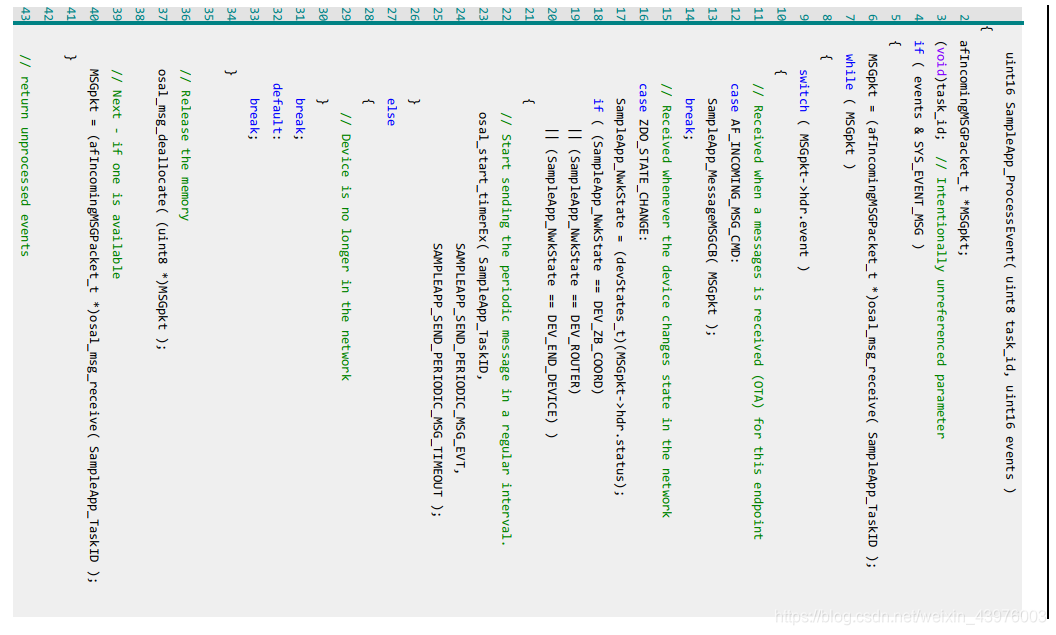Click line number 33 in the gutter

click(254, 14)
